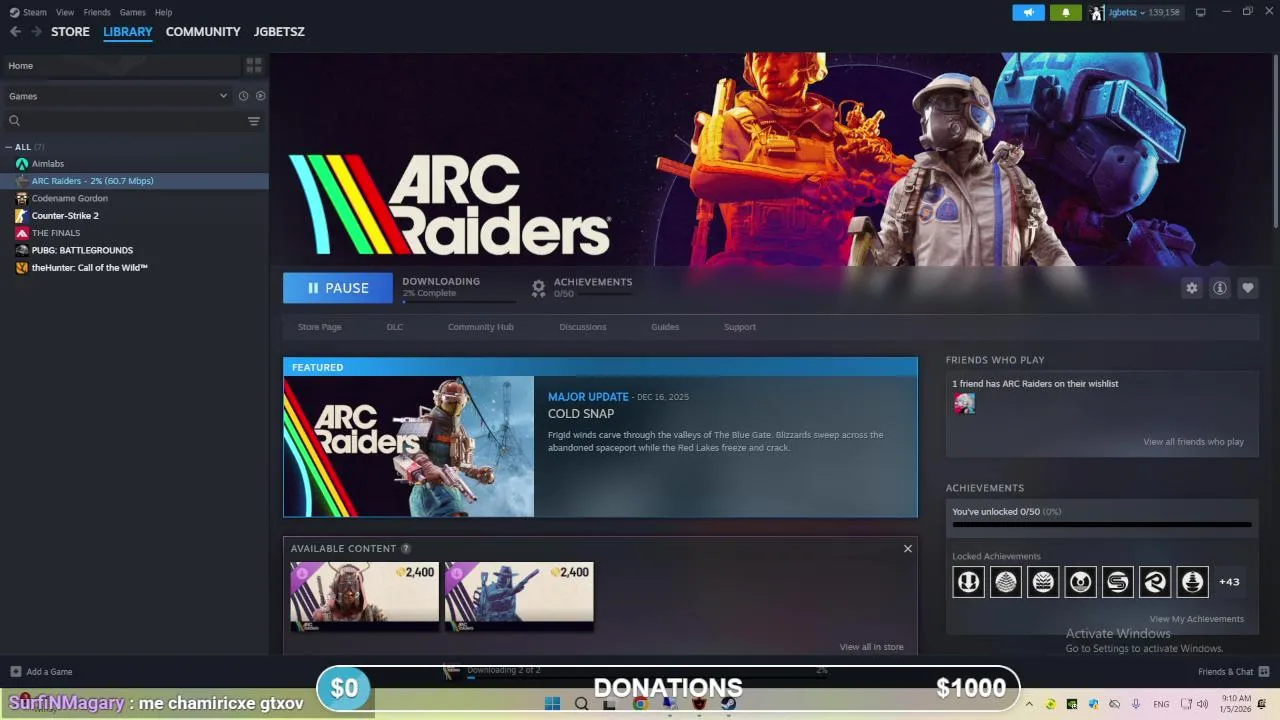Select first locked achievement icon

pyautogui.click(x=968, y=582)
